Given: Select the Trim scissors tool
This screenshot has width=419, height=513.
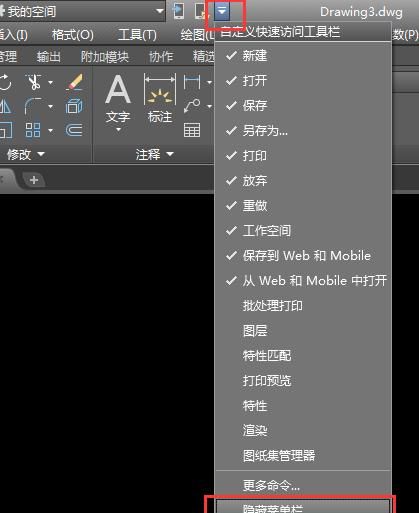Looking at the screenshot, I should click(33, 82).
